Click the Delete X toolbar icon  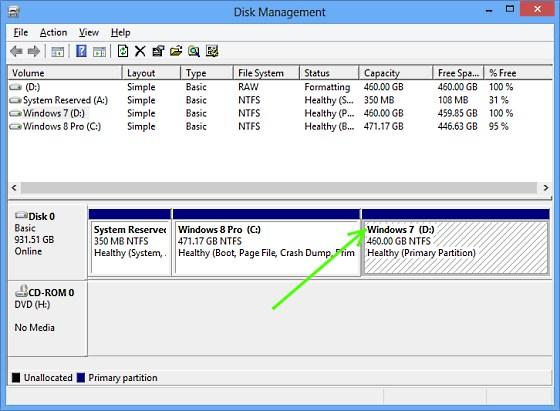140,51
